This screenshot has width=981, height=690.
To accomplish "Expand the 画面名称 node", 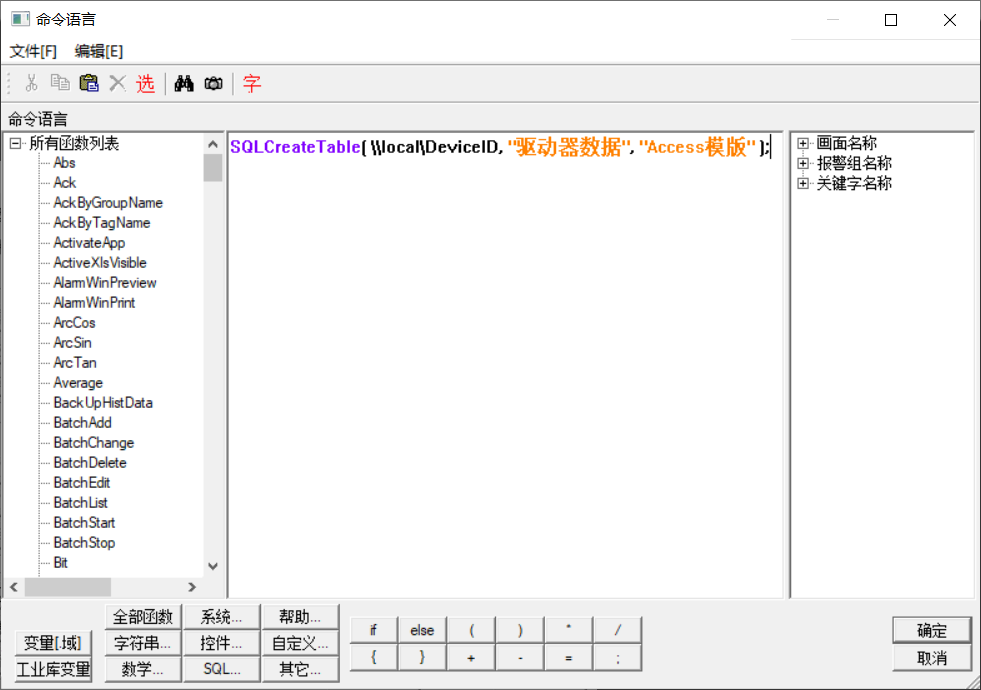I will click(803, 143).
